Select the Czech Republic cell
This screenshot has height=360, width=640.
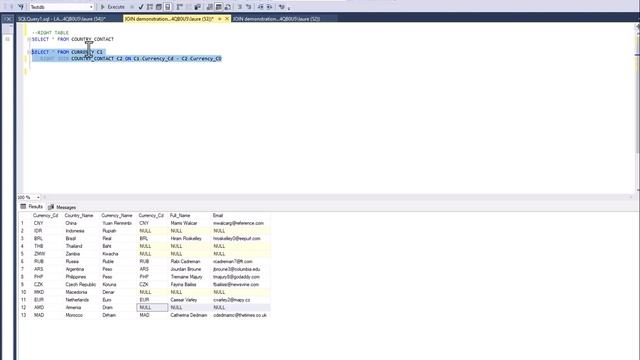coord(81,284)
